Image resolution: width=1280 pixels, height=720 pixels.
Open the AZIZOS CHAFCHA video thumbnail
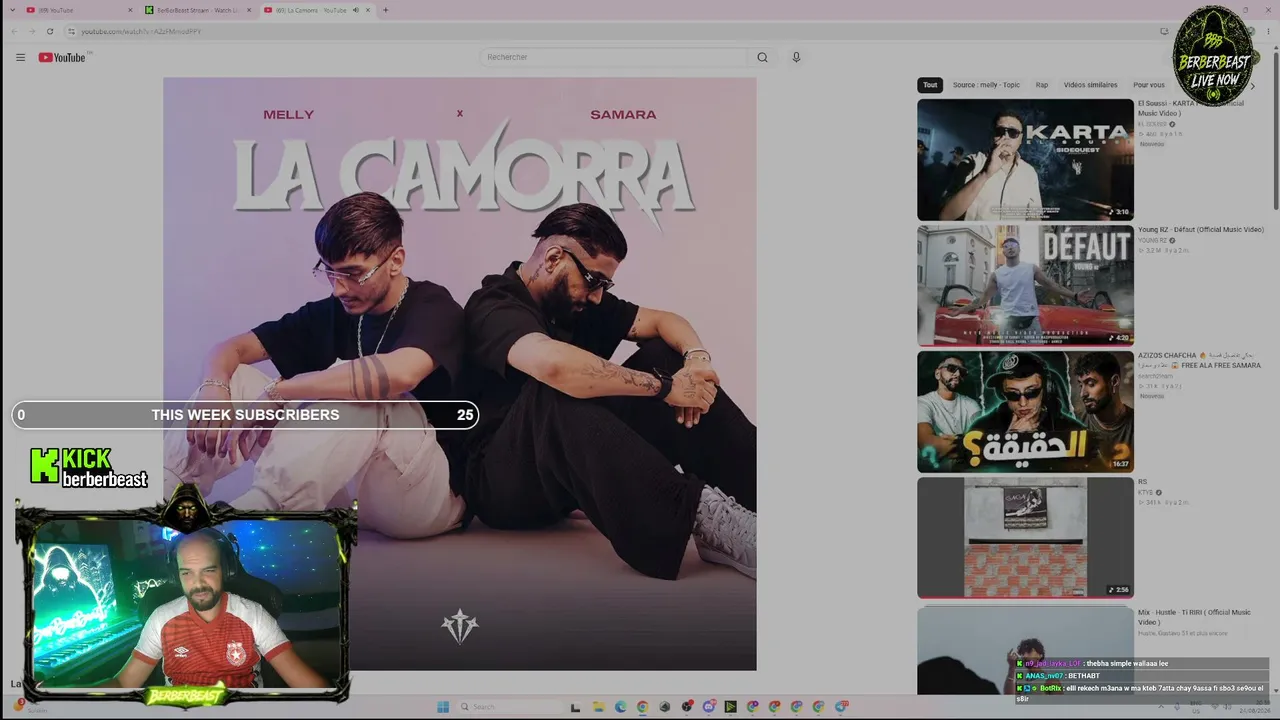1025,411
